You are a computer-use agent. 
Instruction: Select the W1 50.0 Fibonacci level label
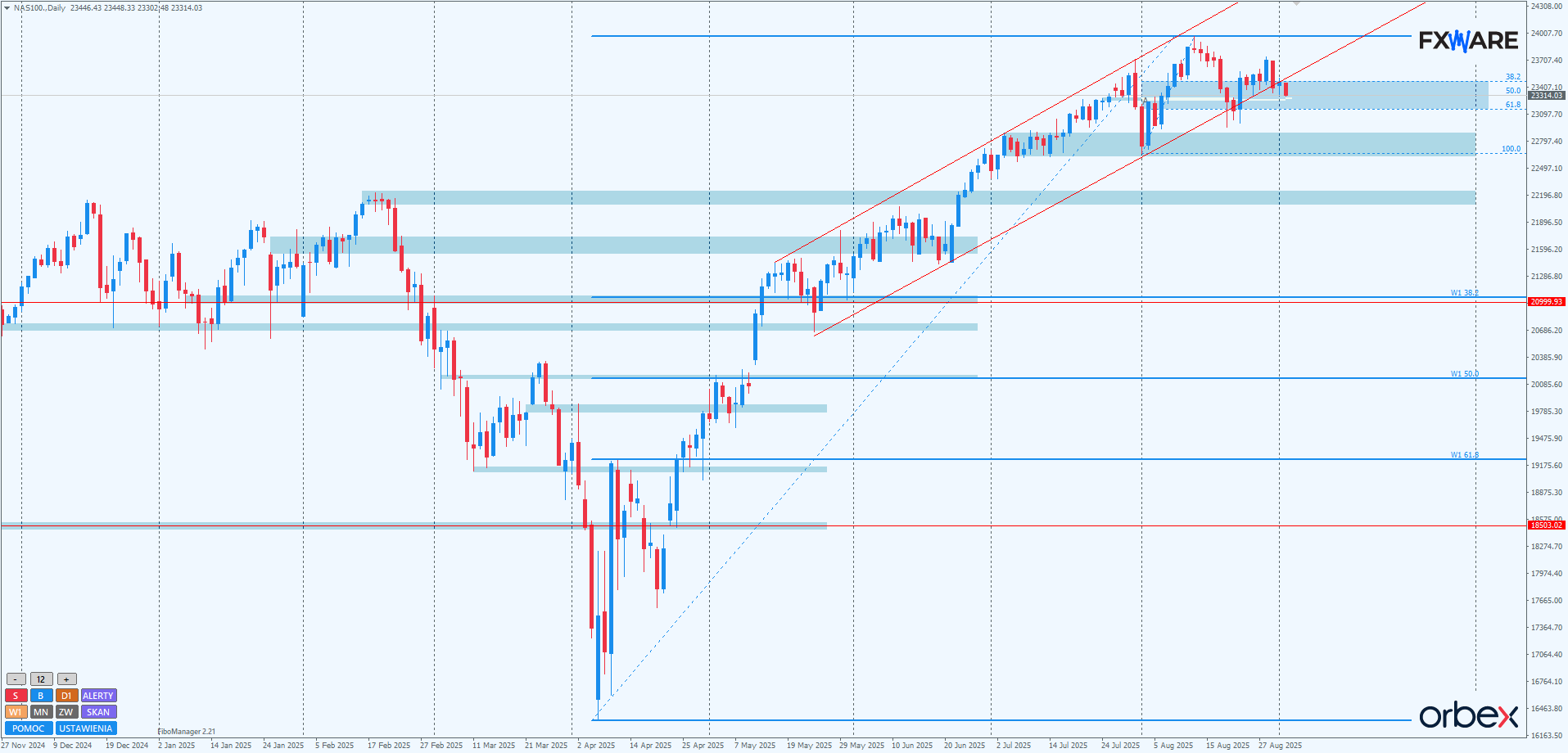(1465, 374)
